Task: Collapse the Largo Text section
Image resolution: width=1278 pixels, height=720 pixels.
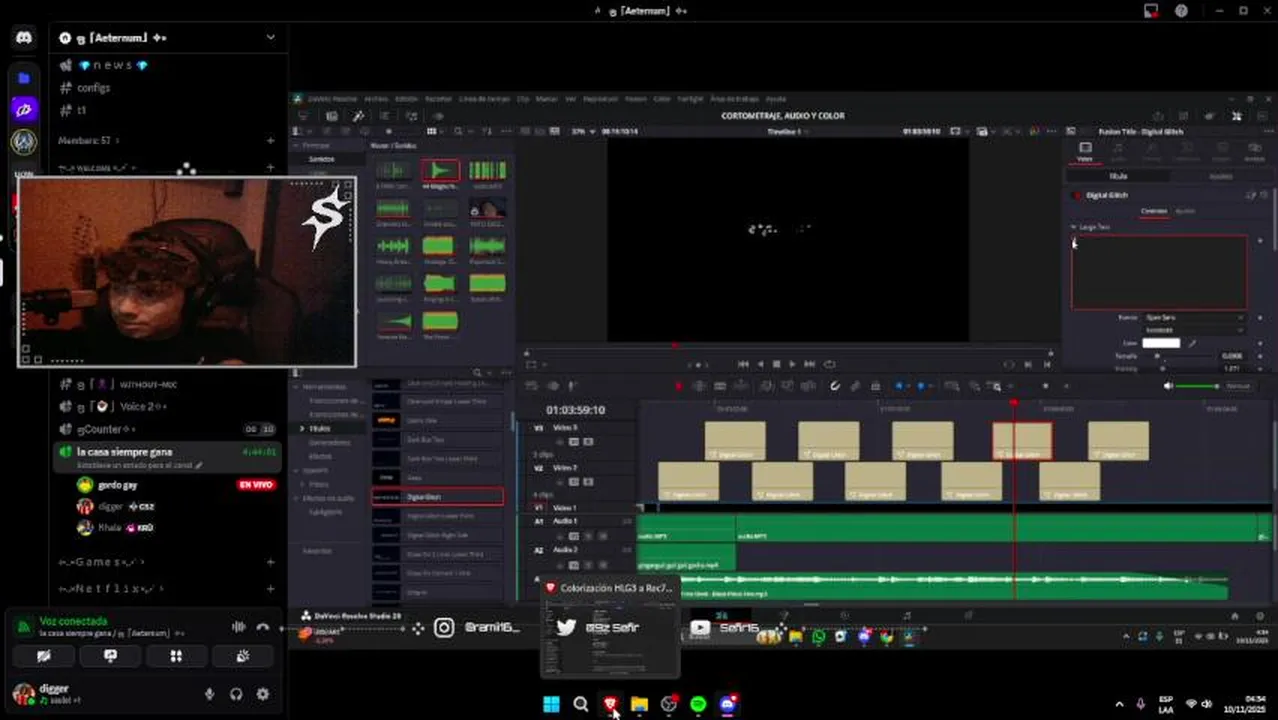Action: coord(1073,227)
